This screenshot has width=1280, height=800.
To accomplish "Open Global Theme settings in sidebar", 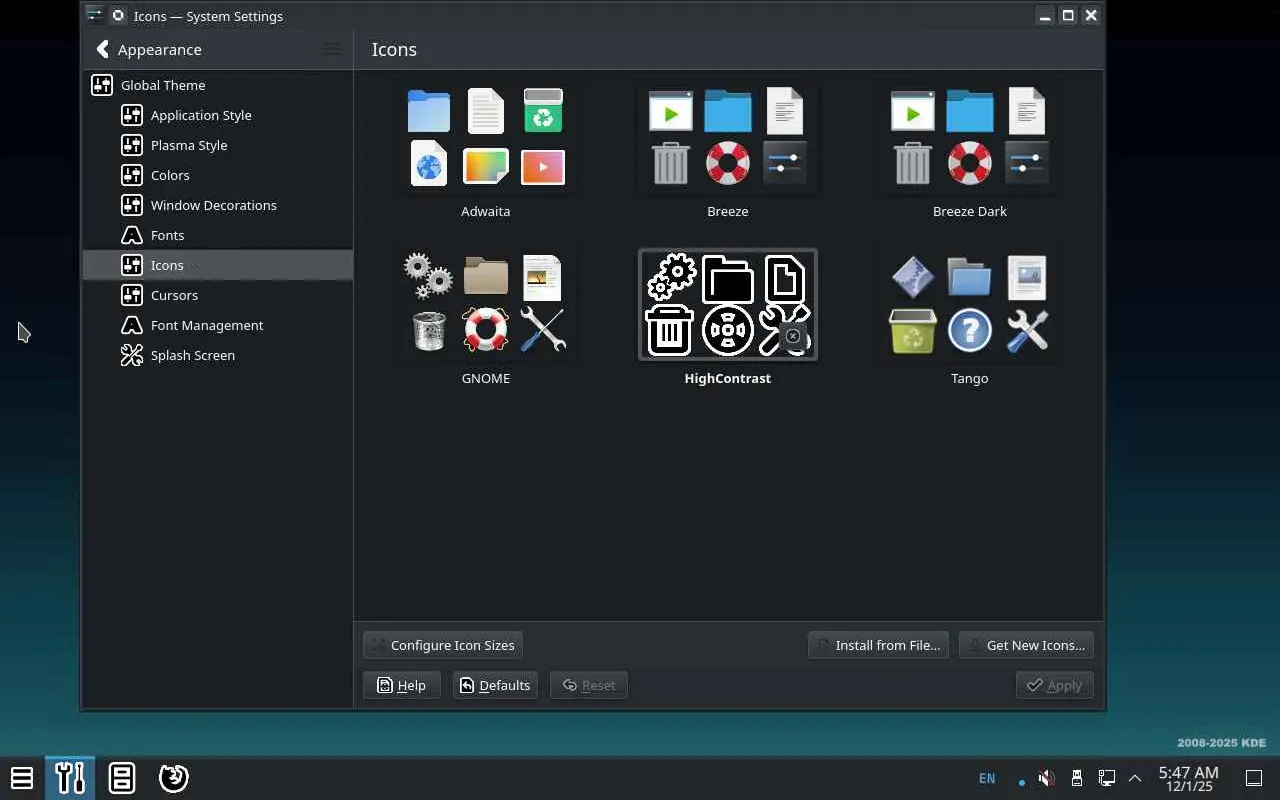I will 218,85.
